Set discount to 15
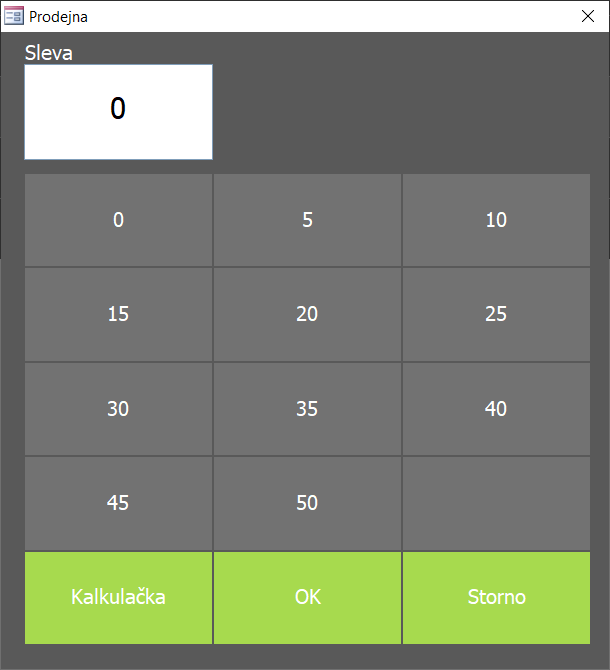Screen dimensions: 610x670 coord(118,314)
